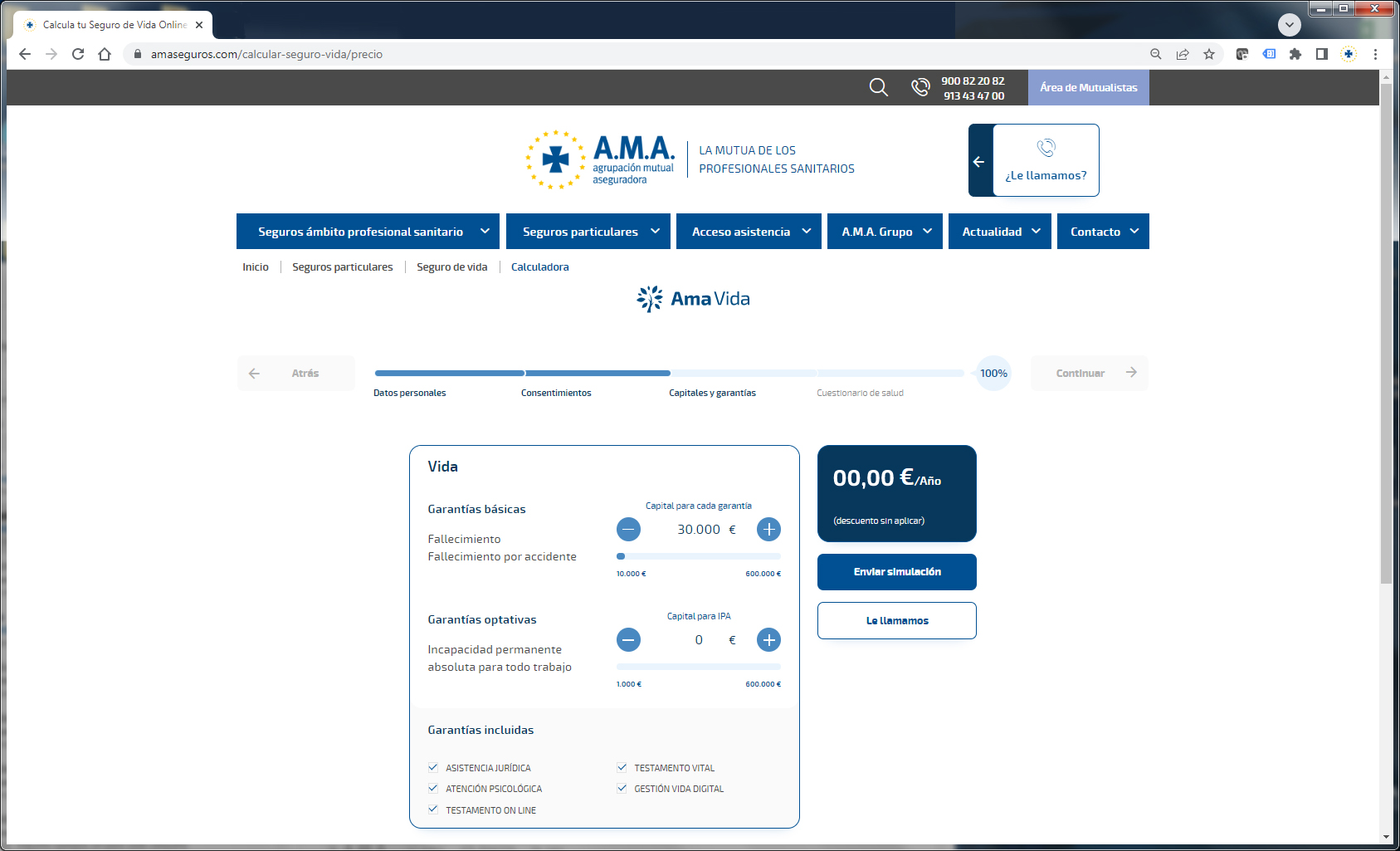Click the Fallecimiento capital slider track
1400x851 pixels.
[699, 556]
